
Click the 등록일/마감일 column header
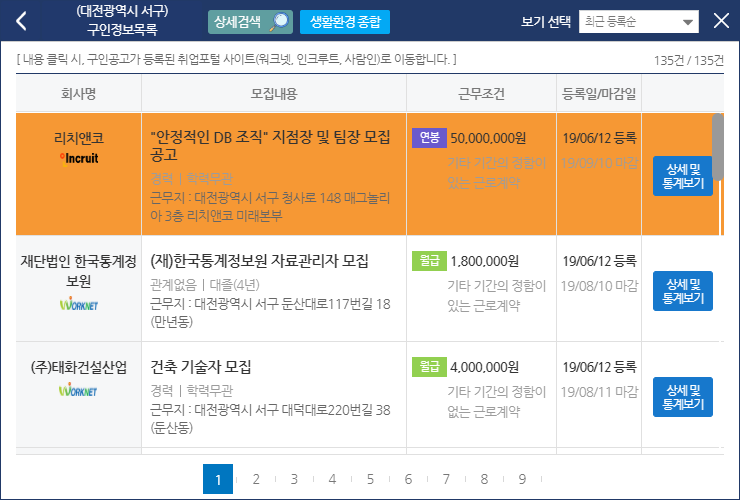click(x=599, y=93)
